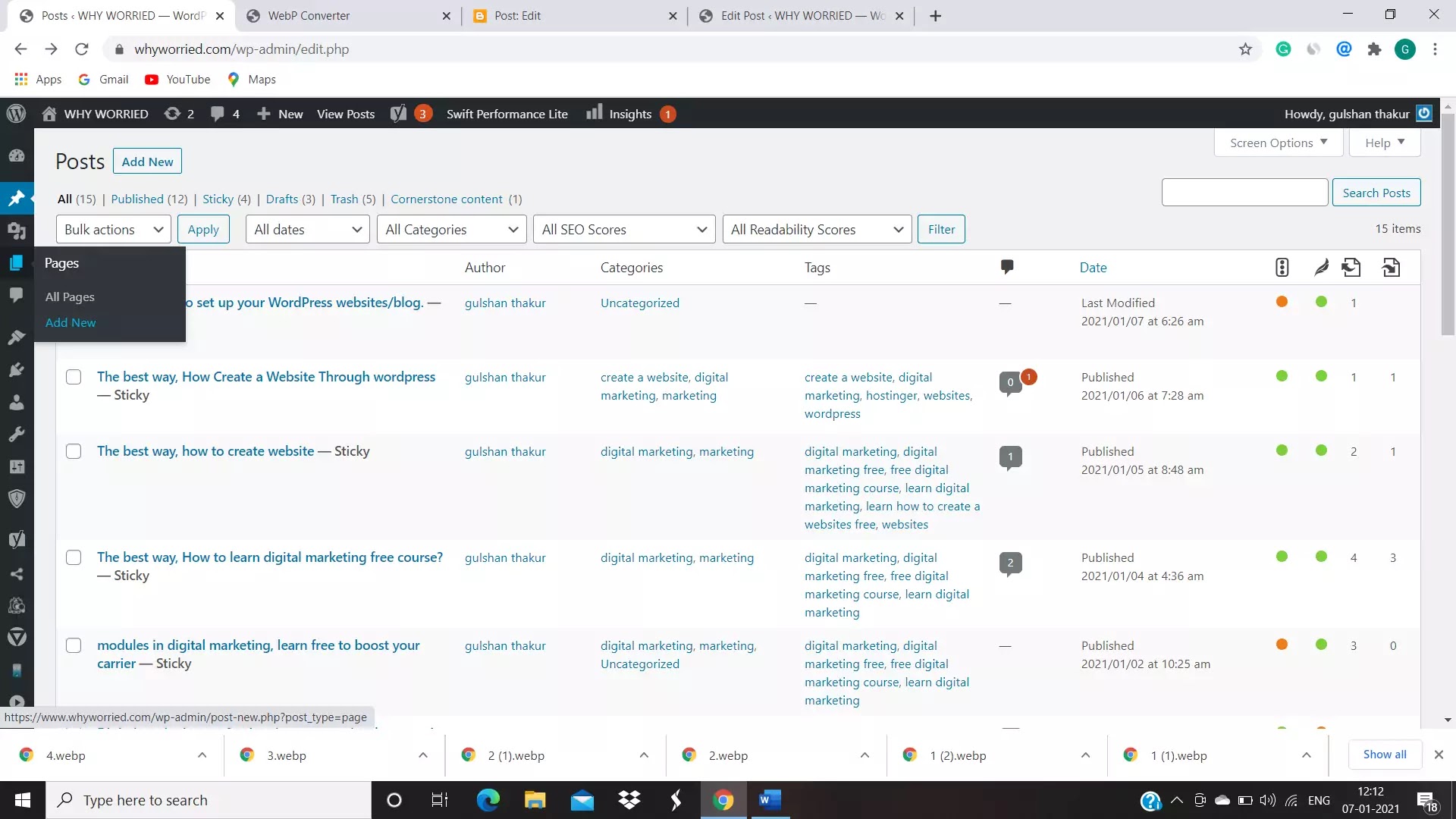The height and width of the screenshot is (819, 1456).
Task: Open All SEO Scores dropdown
Action: pyautogui.click(x=625, y=229)
